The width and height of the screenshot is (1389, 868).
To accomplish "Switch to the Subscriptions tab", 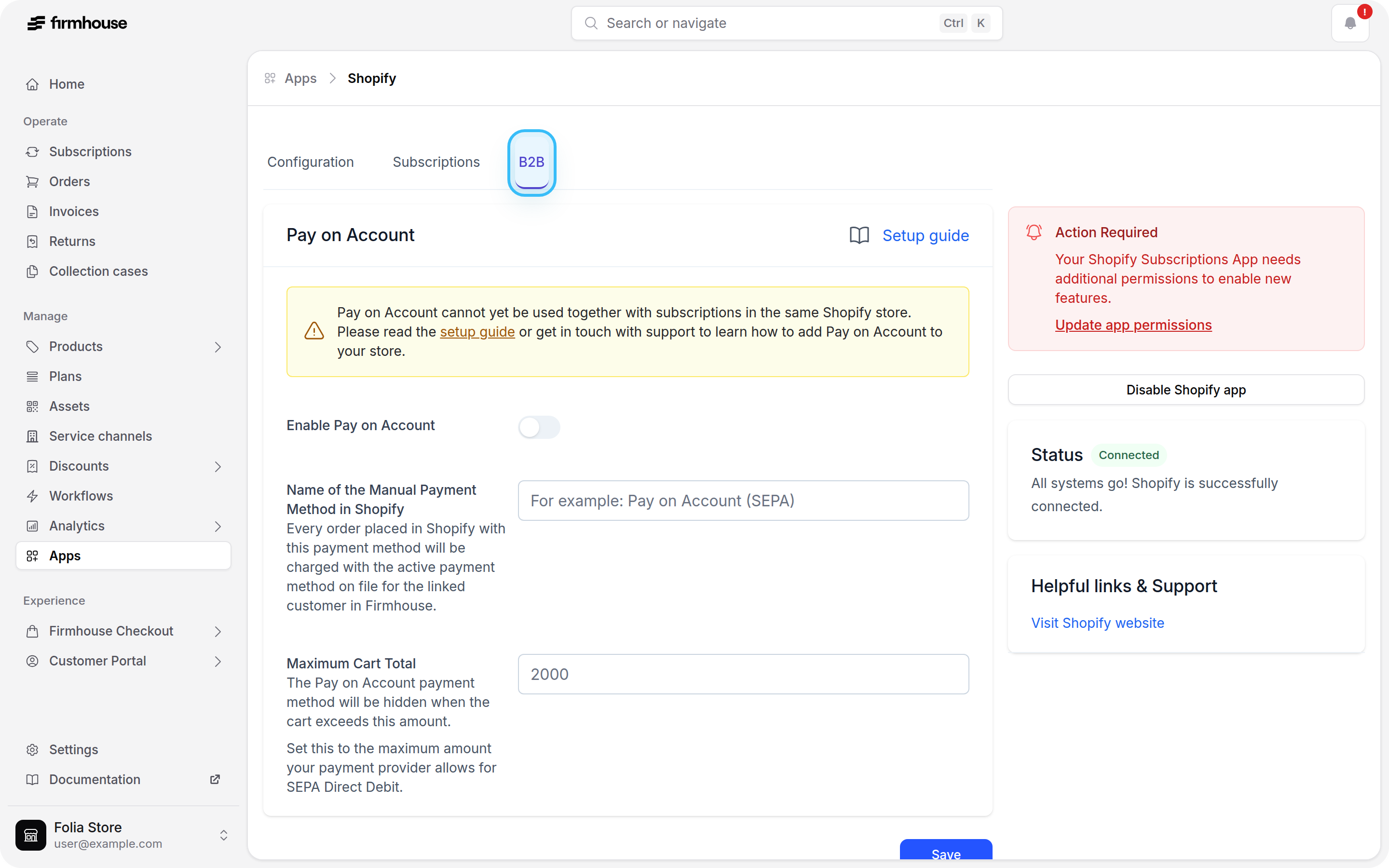I will click(436, 163).
